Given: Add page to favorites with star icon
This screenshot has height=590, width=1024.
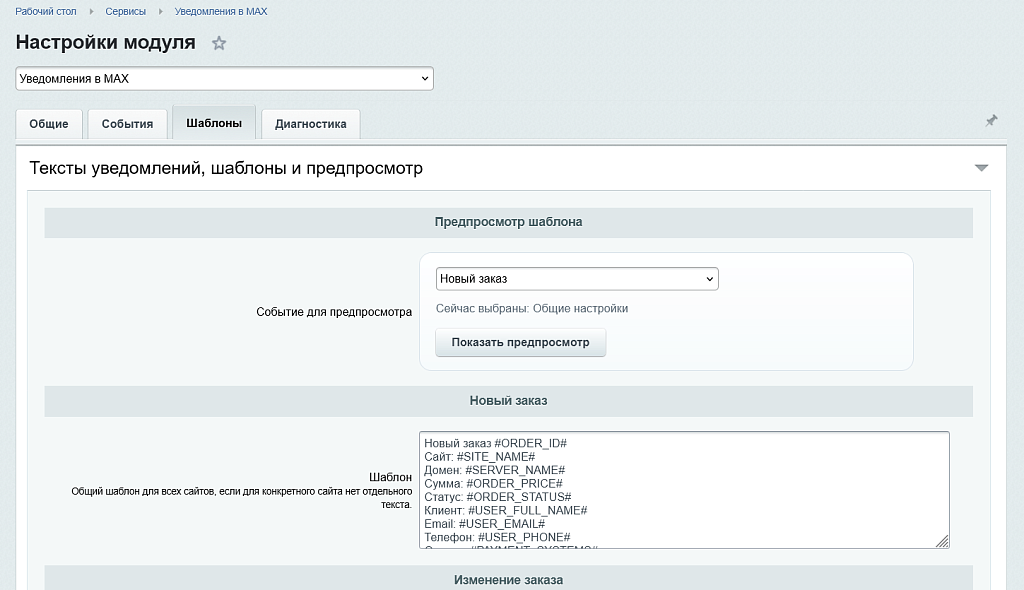Looking at the screenshot, I should coord(219,43).
